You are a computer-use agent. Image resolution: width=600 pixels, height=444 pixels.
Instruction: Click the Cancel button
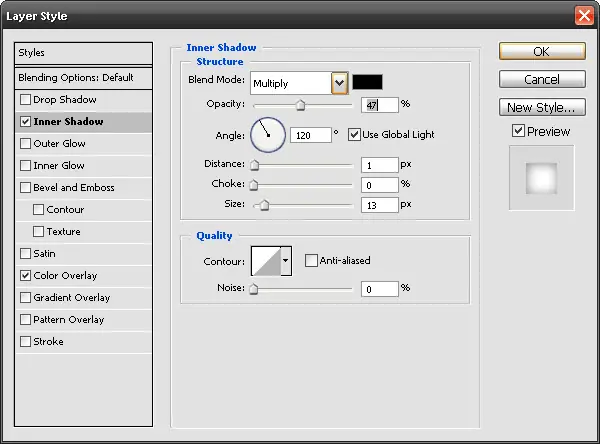542,79
